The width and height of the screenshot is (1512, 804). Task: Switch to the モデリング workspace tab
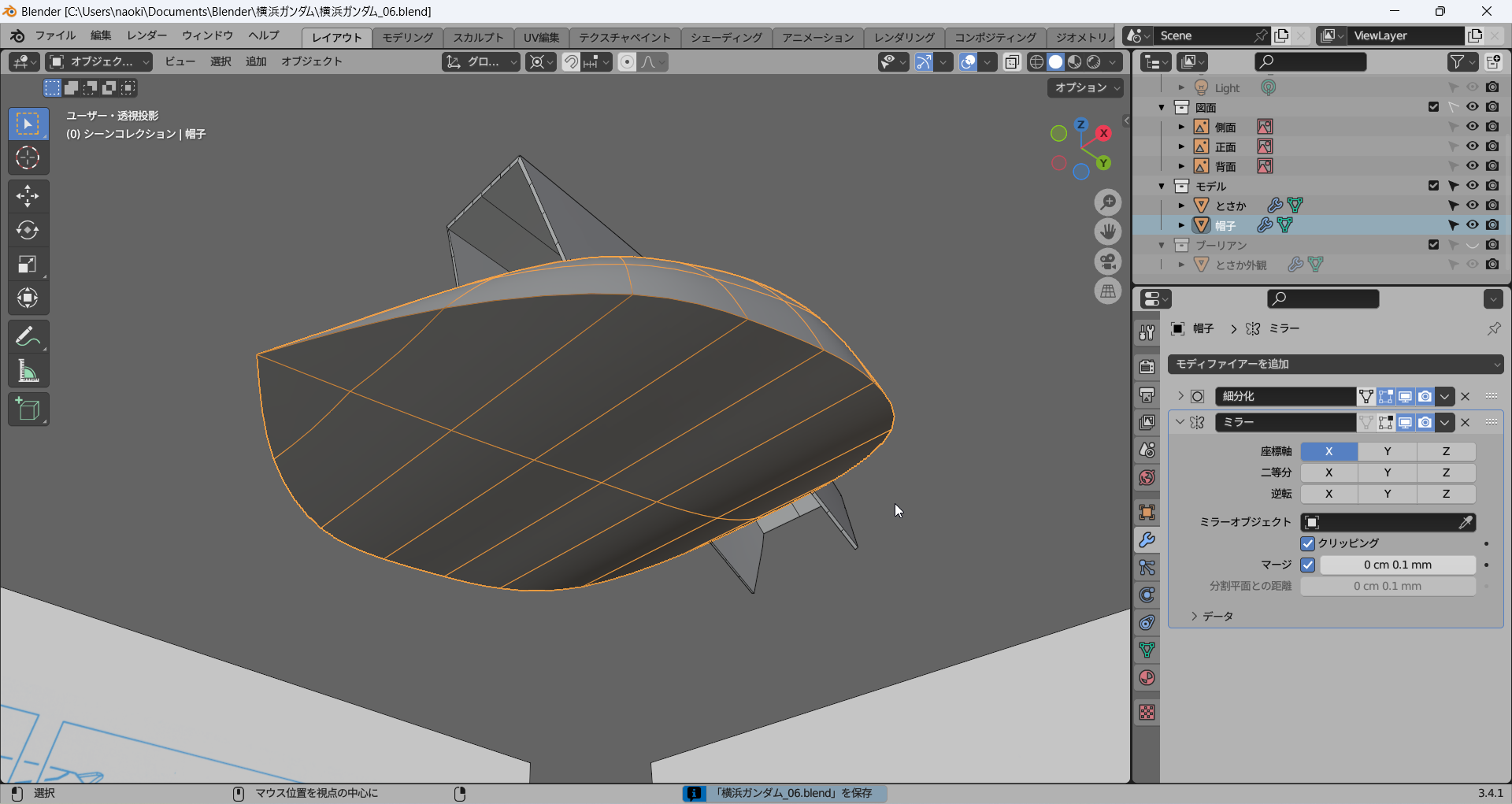407,37
